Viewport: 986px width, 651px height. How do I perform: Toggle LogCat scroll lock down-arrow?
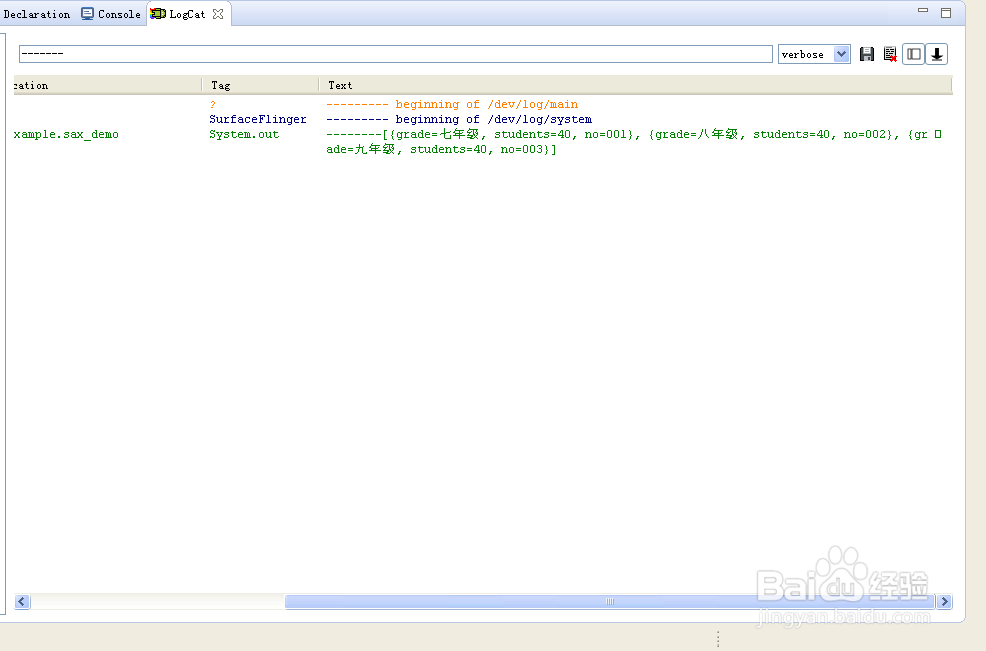point(936,54)
